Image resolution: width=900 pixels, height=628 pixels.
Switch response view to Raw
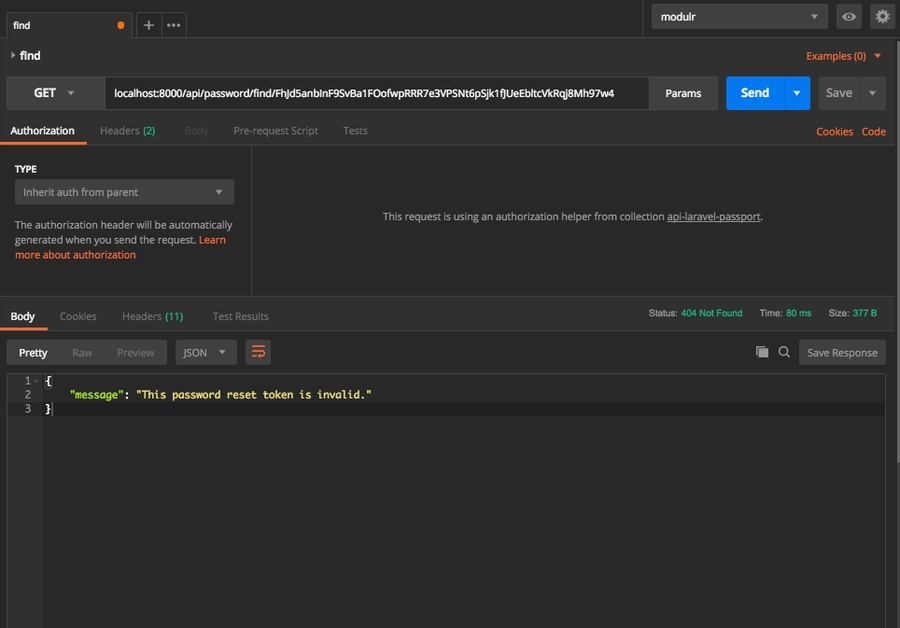pos(82,352)
